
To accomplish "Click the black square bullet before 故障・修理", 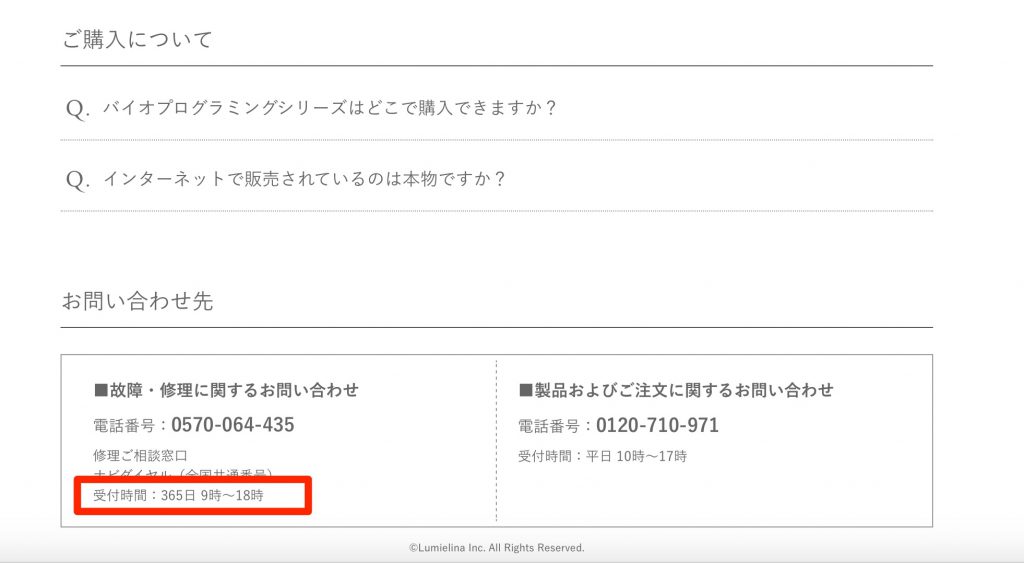I will (100, 390).
